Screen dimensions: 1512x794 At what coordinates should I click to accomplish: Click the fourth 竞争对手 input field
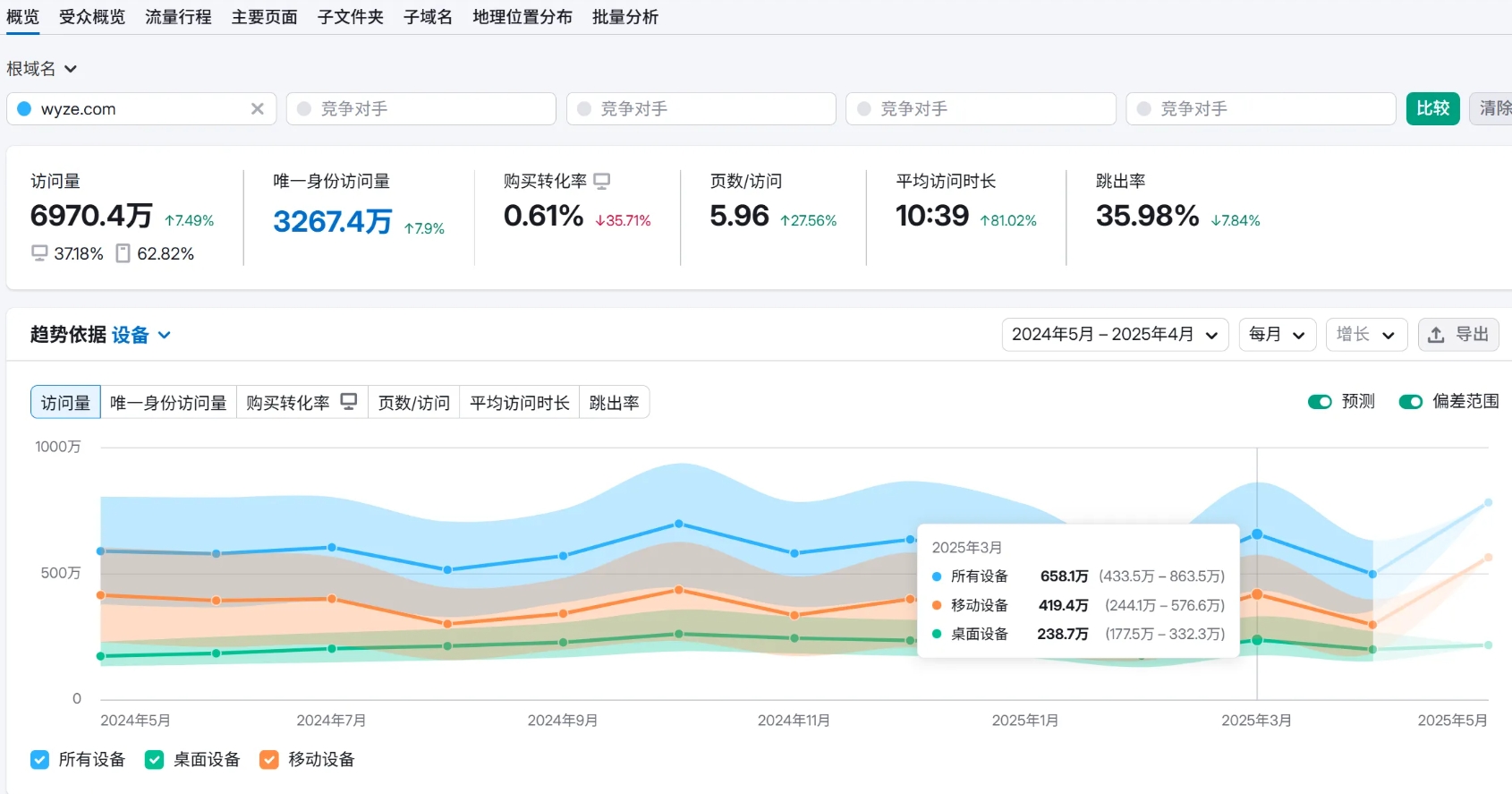[1261, 108]
